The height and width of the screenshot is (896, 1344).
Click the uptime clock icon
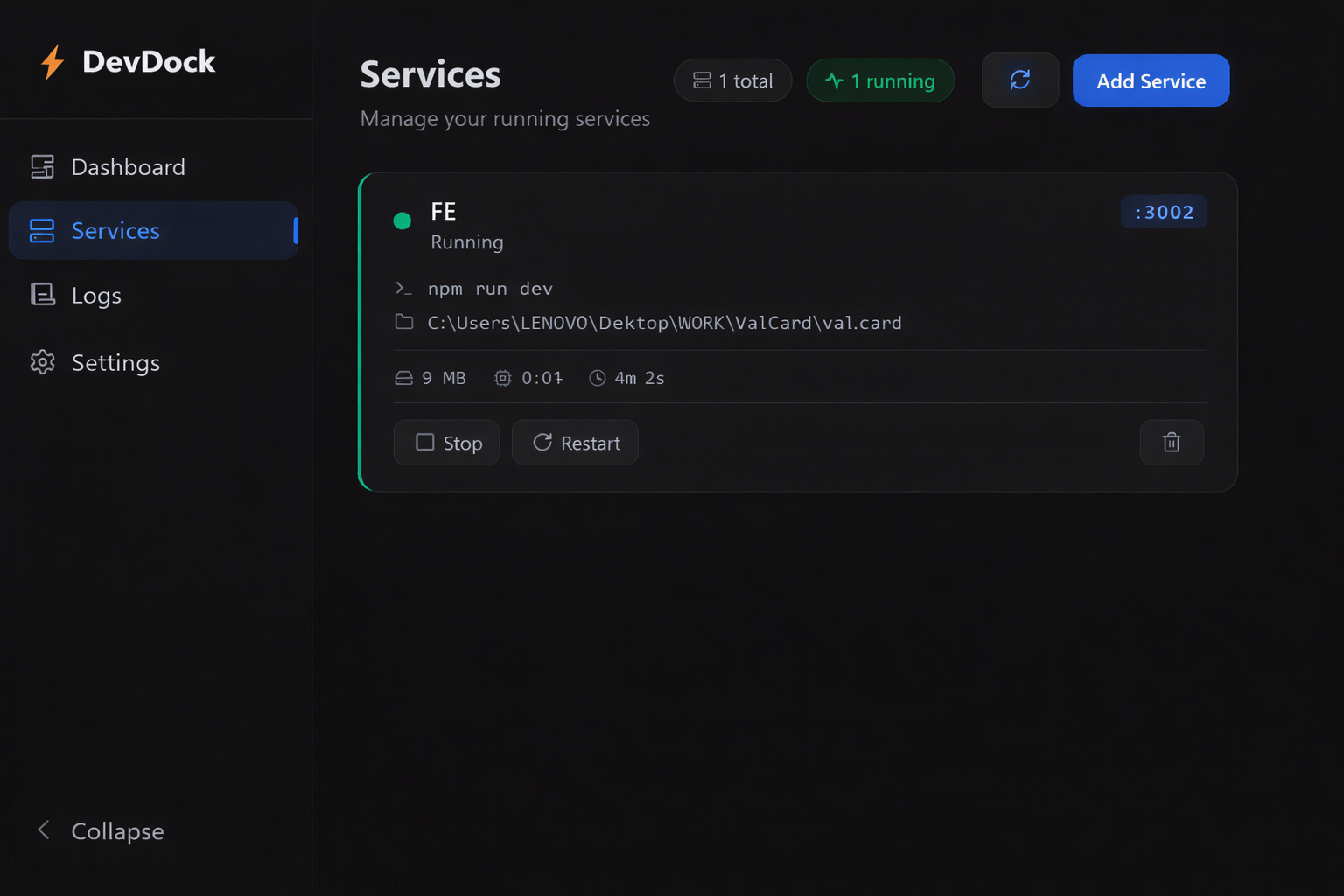coord(597,378)
